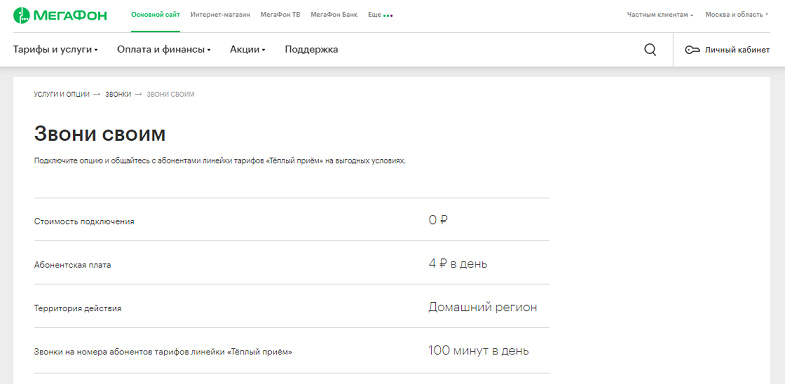Go to Услуги и опции breadcrumb
785x384 pixels.
pyautogui.click(x=62, y=95)
